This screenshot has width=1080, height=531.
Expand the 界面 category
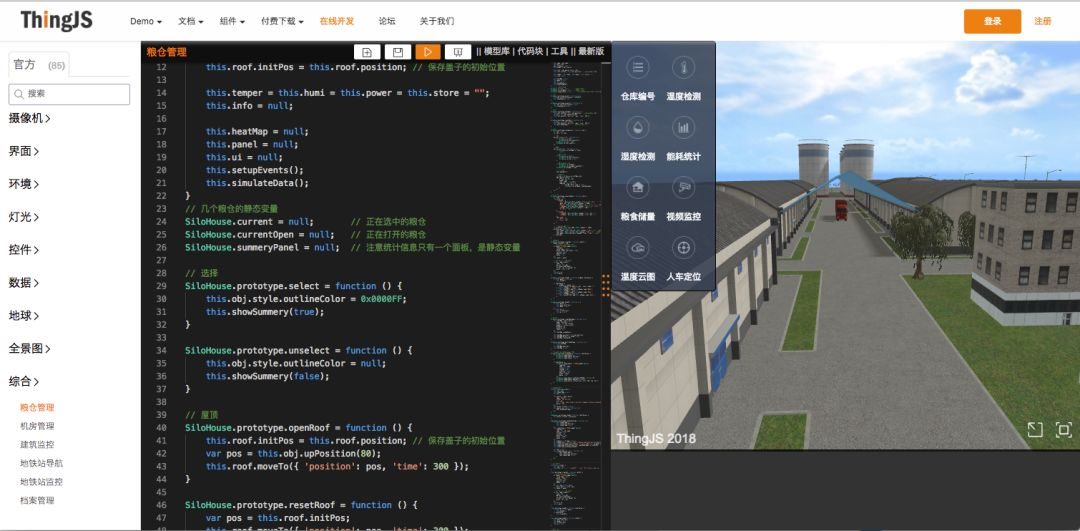coord(24,152)
